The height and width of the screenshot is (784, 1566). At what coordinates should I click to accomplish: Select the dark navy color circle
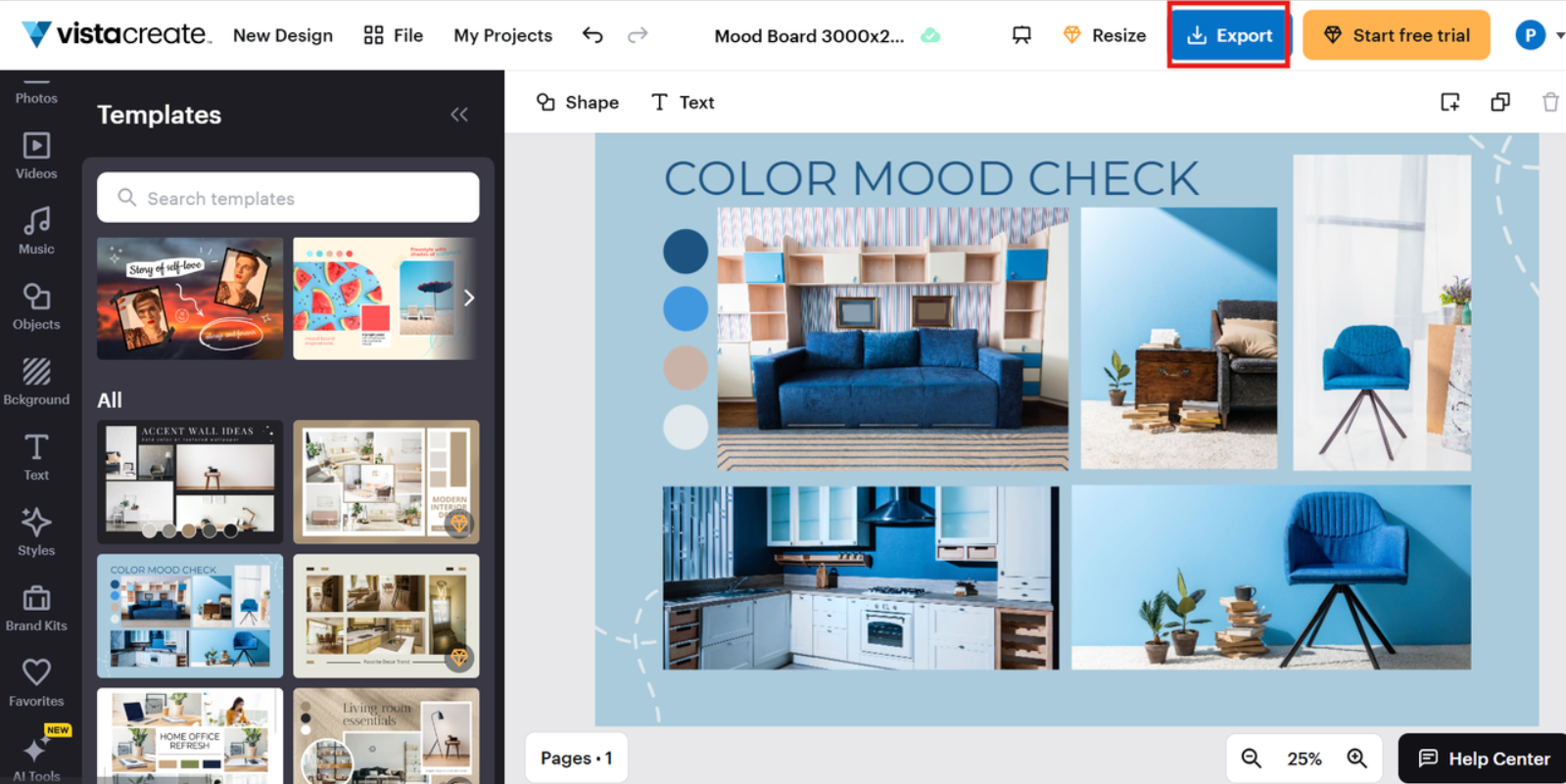coord(686,252)
